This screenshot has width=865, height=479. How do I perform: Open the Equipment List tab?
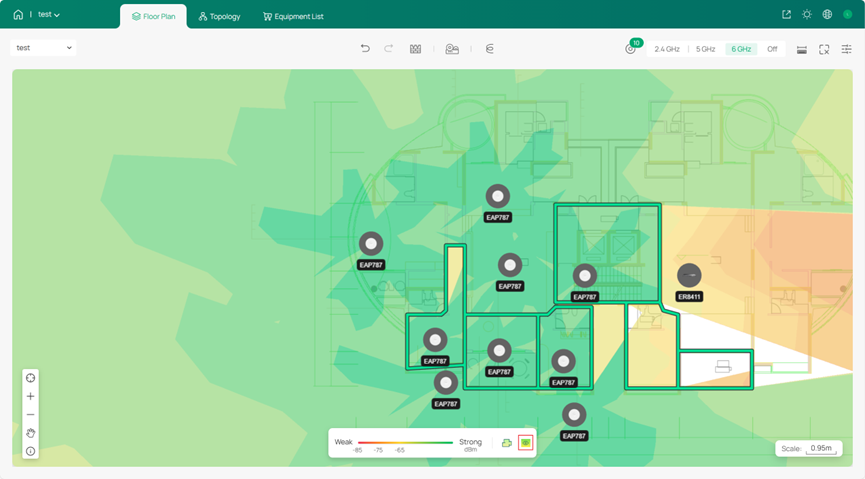click(293, 17)
